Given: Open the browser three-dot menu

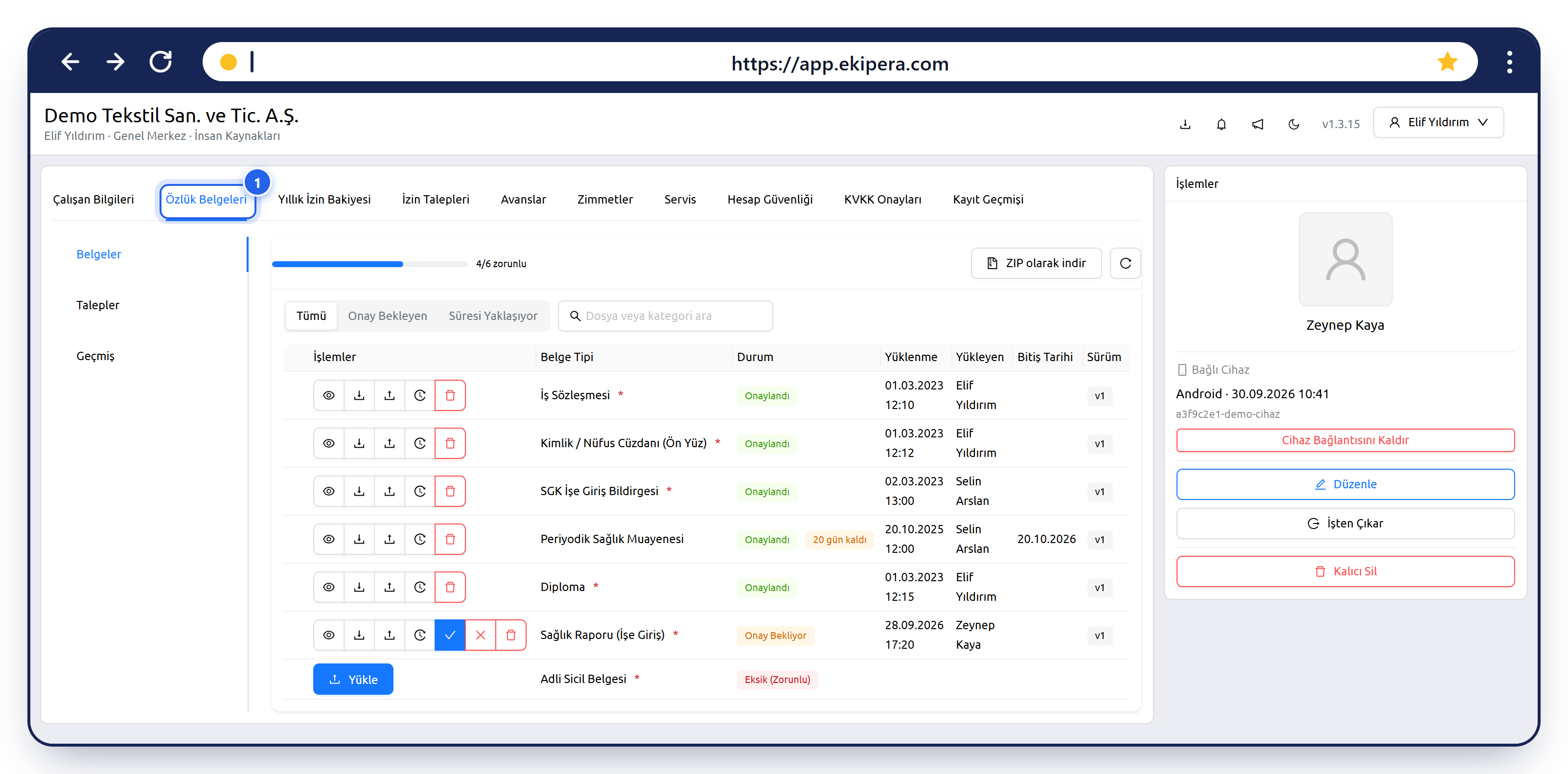Looking at the screenshot, I should coord(1510,62).
